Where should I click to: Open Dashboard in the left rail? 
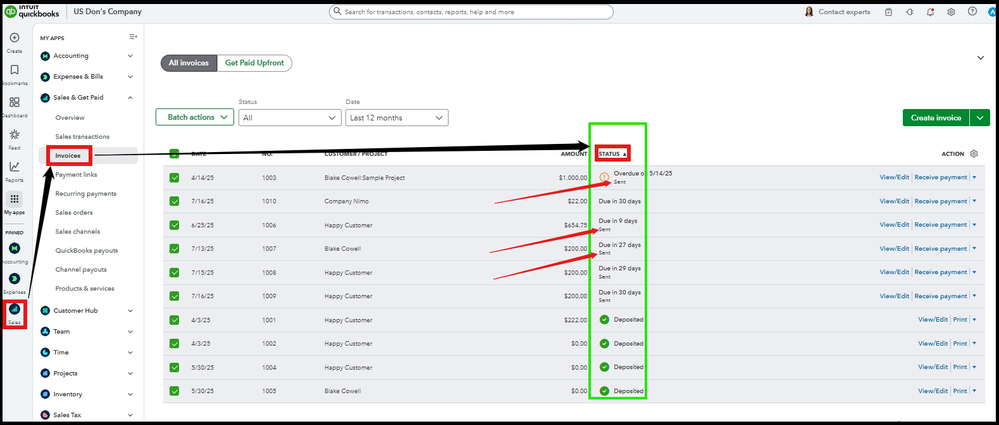(15, 102)
